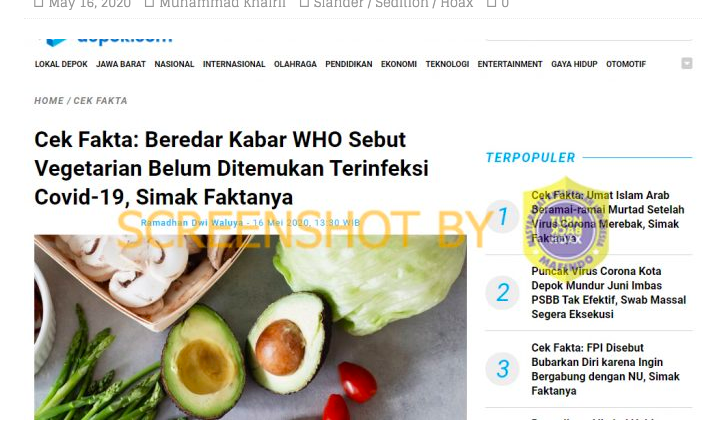Click the CEK FAKTA breadcrumb link
This screenshot has width=724, height=438.
click(100, 101)
